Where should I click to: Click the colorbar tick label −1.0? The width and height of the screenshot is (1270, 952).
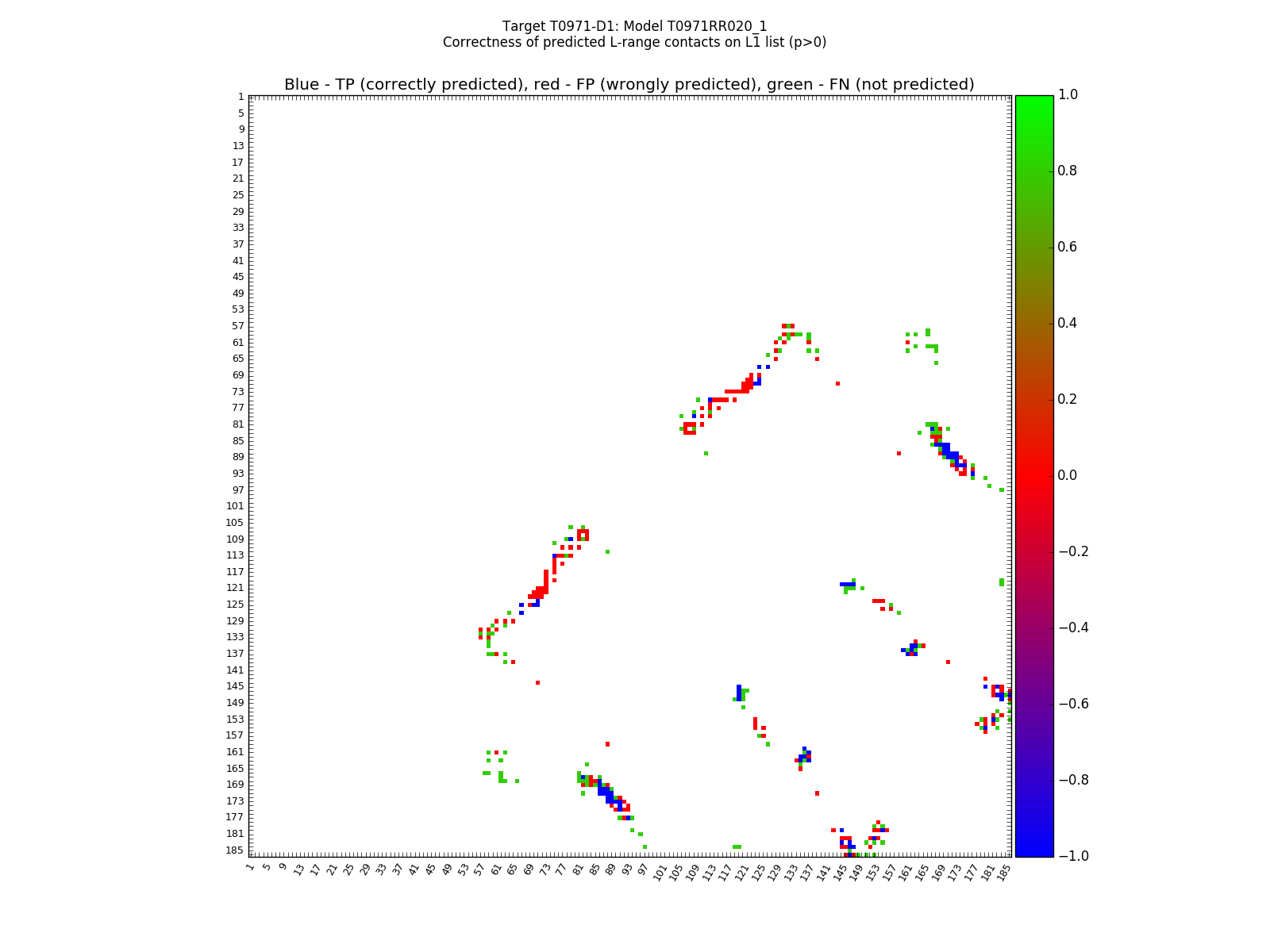coord(1071,856)
